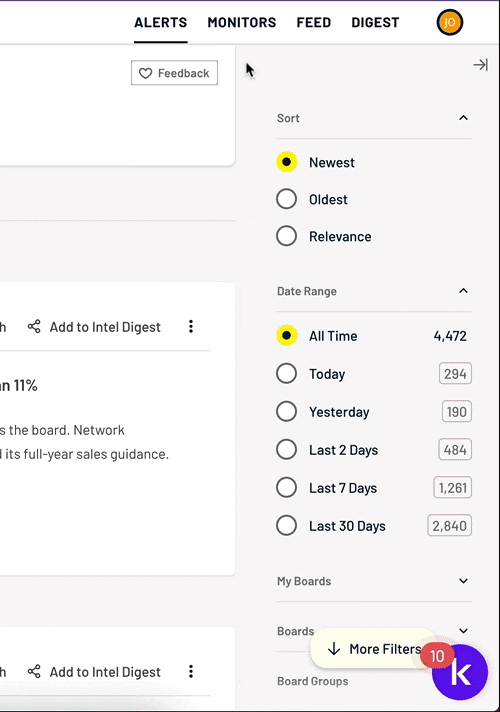Click the More Filters button
500x712 pixels.
click(374, 649)
